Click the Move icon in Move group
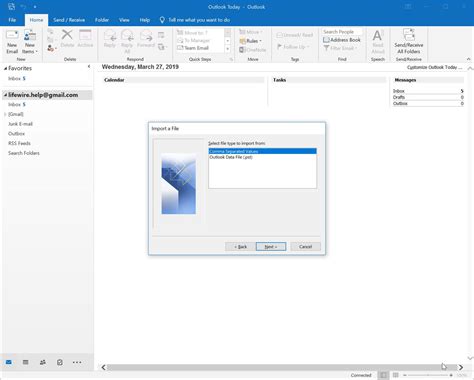474x380 pixels. (242, 32)
